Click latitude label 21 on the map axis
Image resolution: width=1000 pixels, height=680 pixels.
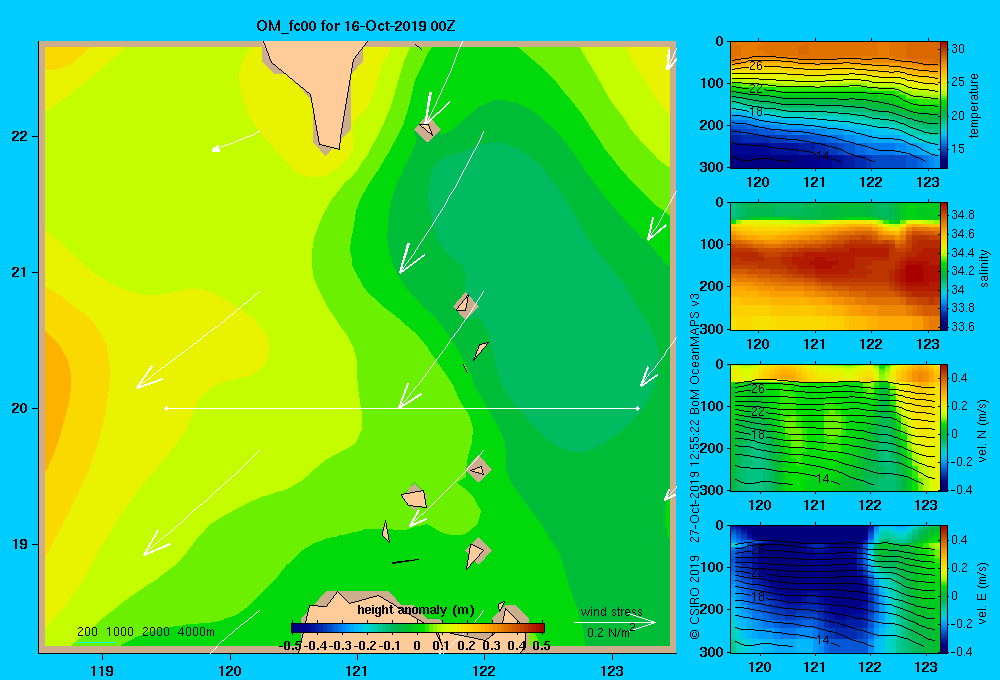(x=20, y=272)
